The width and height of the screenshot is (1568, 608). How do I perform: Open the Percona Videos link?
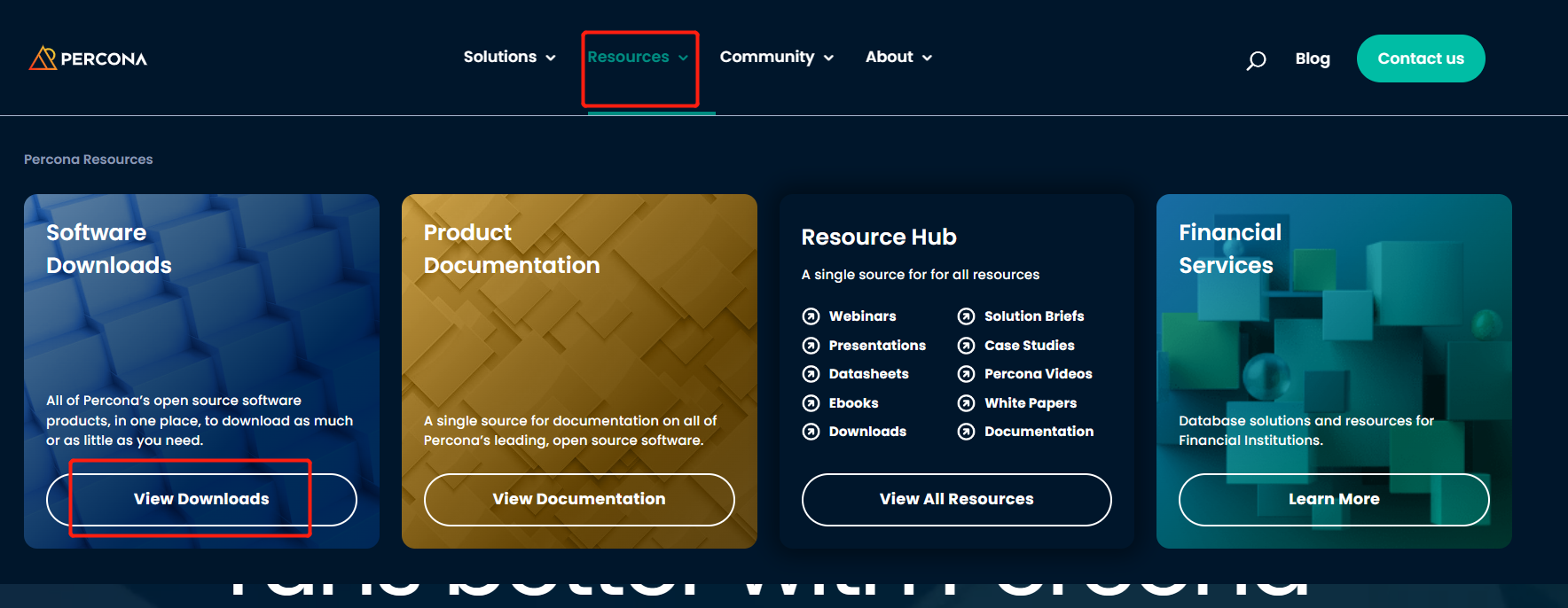point(1038,374)
